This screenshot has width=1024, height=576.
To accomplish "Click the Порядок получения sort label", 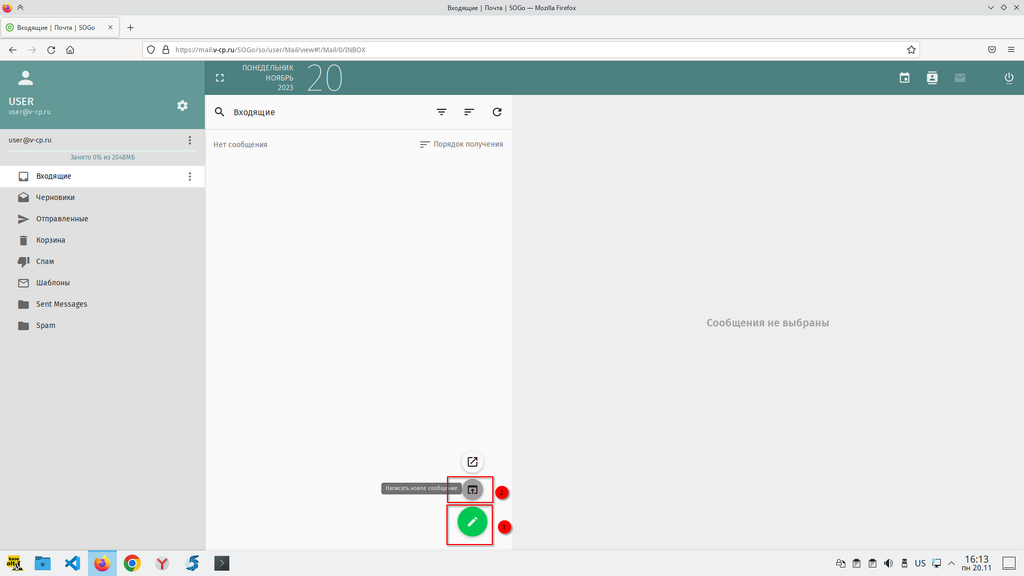I will (x=467, y=144).
